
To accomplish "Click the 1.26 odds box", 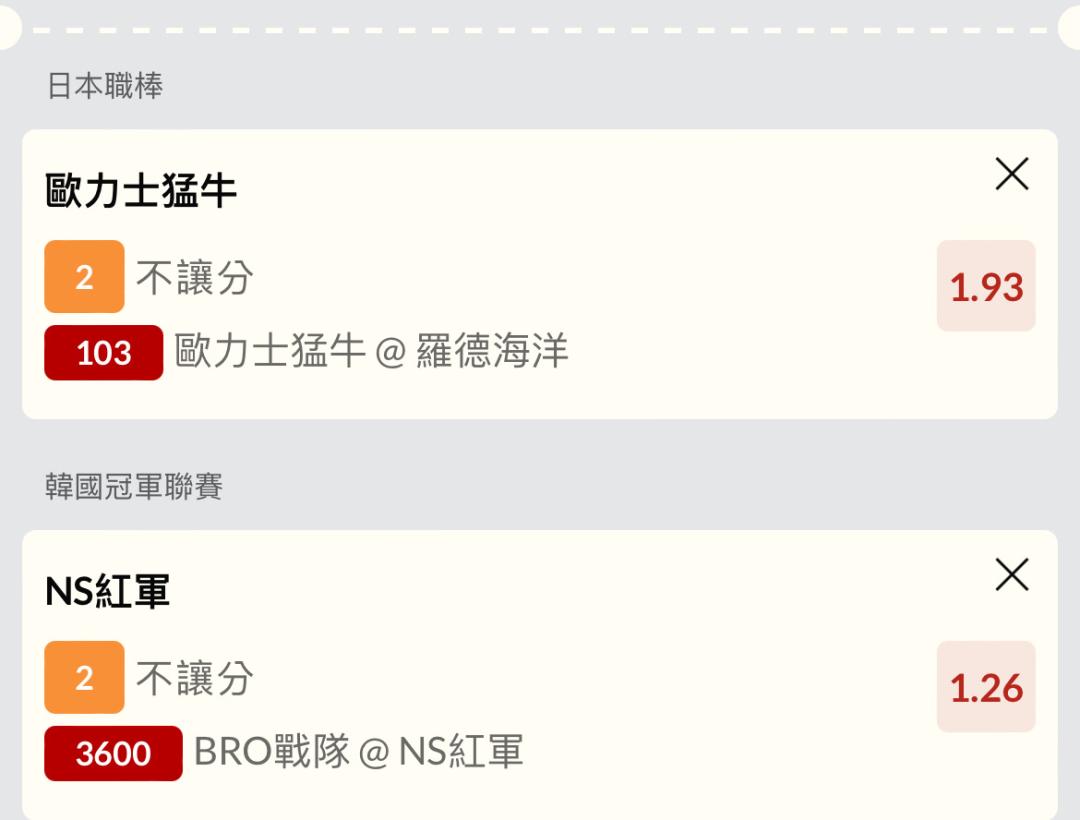I will (x=986, y=687).
